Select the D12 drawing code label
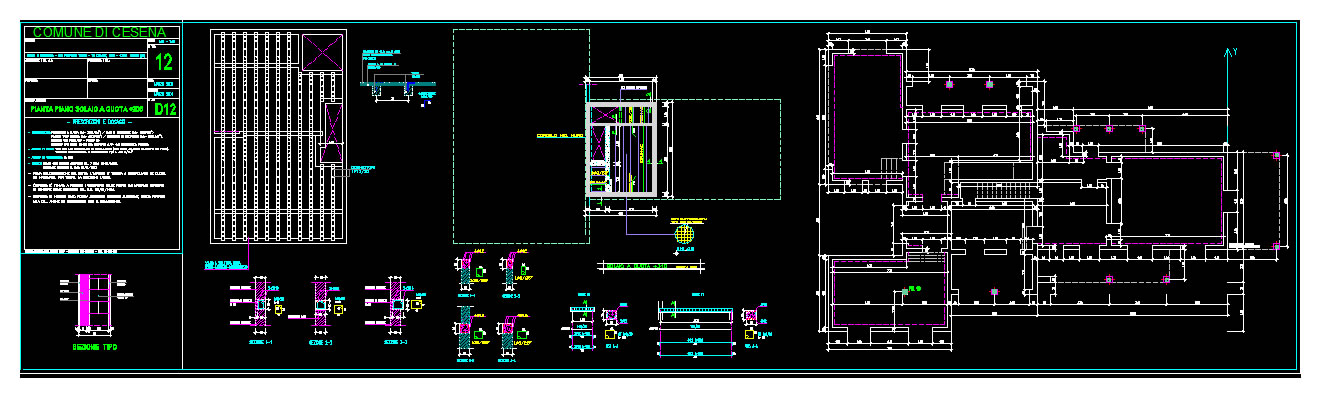 (x=164, y=109)
